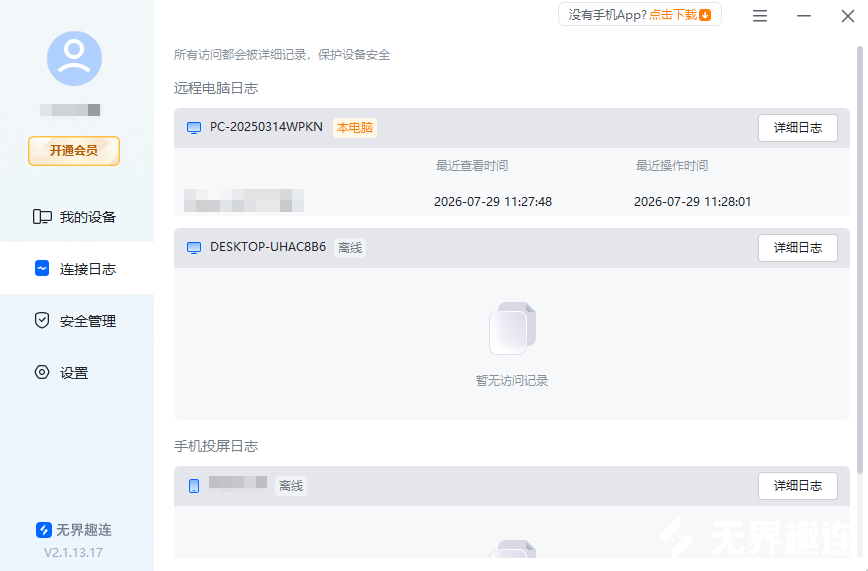Click device name PC-20250314WPKN
Image resolution: width=868 pixels, height=571 pixels.
pyautogui.click(x=266, y=127)
